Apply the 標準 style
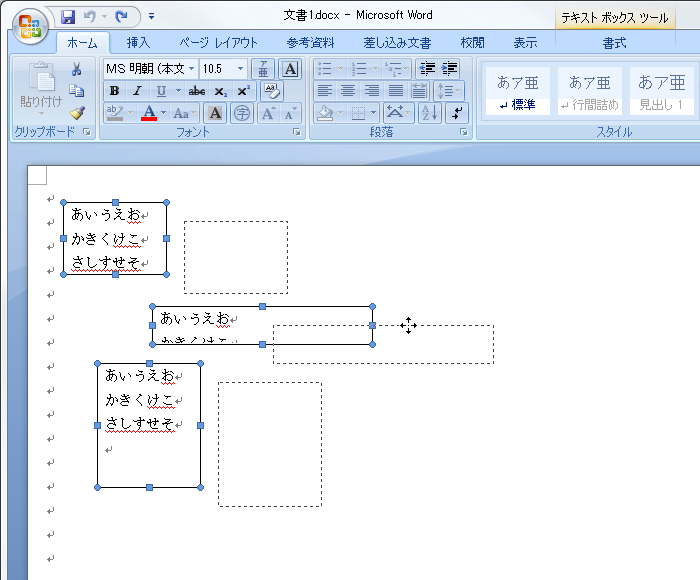The height and width of the screenshot is (580, 700). tap(517, 91)
